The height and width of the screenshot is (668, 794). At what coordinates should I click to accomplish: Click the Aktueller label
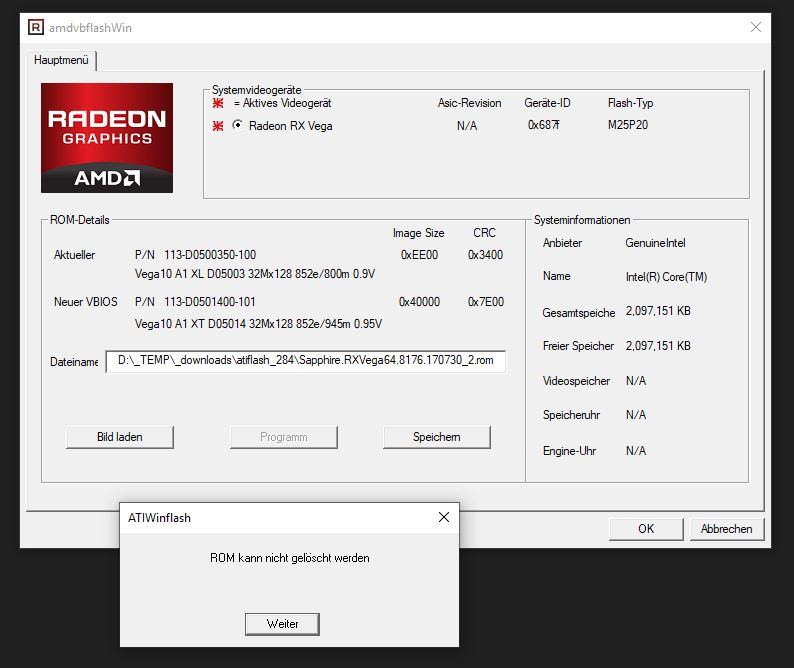(74, 255)
